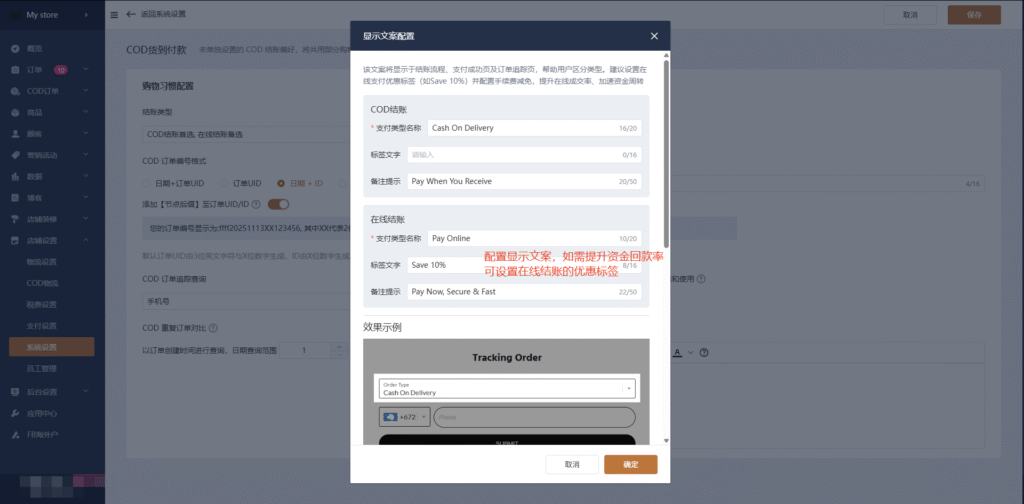Click the 确定 button in dialog
Viewport: 1024px width, 504px height.
pos(630,464)
